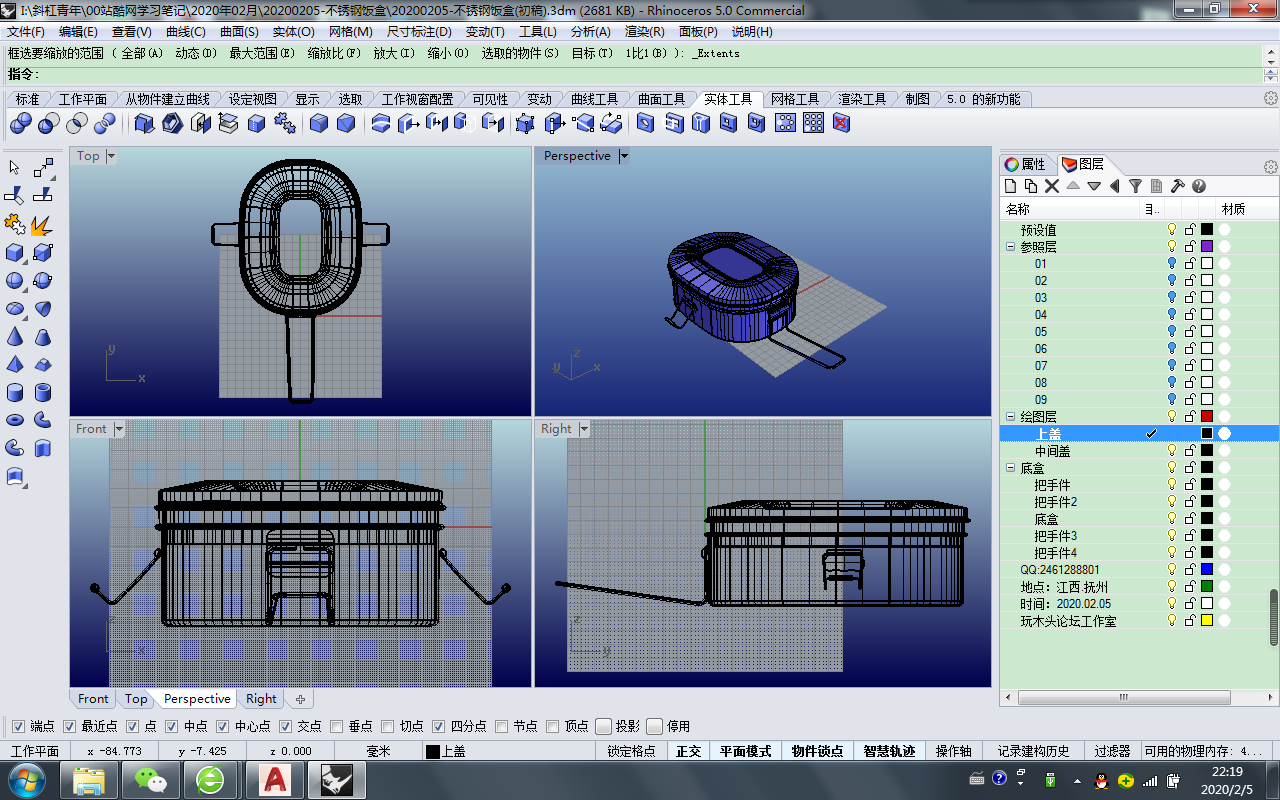Open the AutoCAD taskbar icon

pos(274,779)
